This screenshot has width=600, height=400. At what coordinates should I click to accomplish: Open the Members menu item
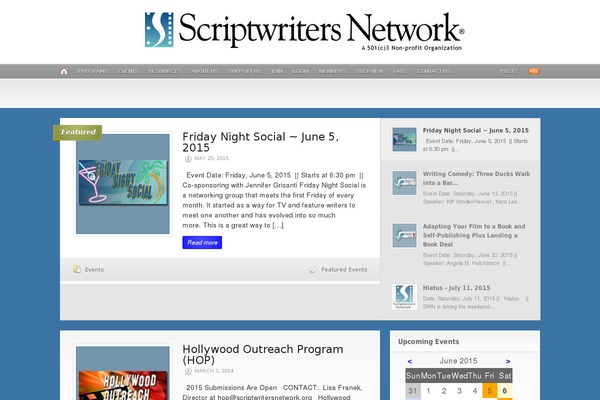pyautogui.click(x=332, y=71)
